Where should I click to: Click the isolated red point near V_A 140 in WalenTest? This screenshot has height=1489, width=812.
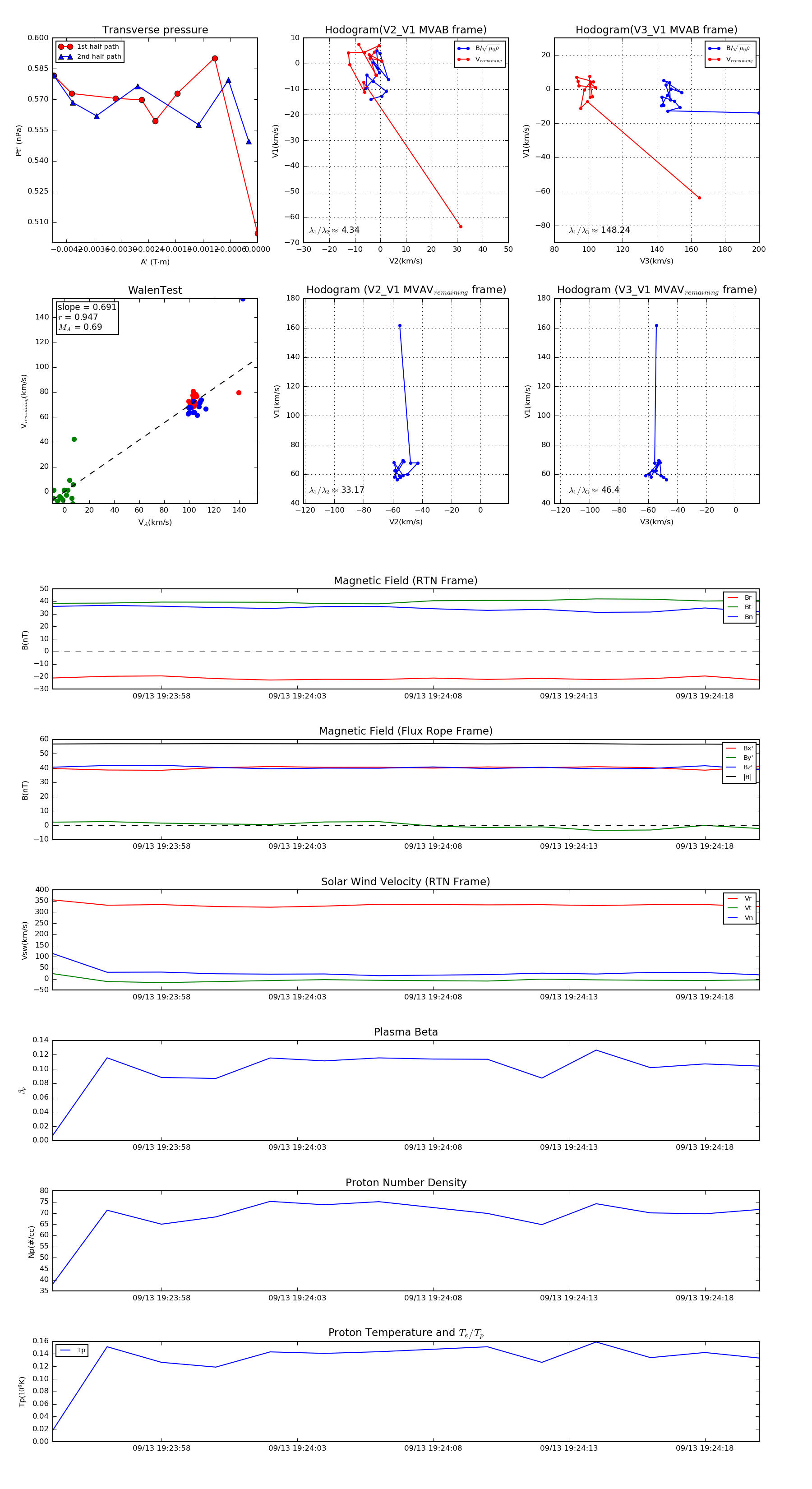239,393
